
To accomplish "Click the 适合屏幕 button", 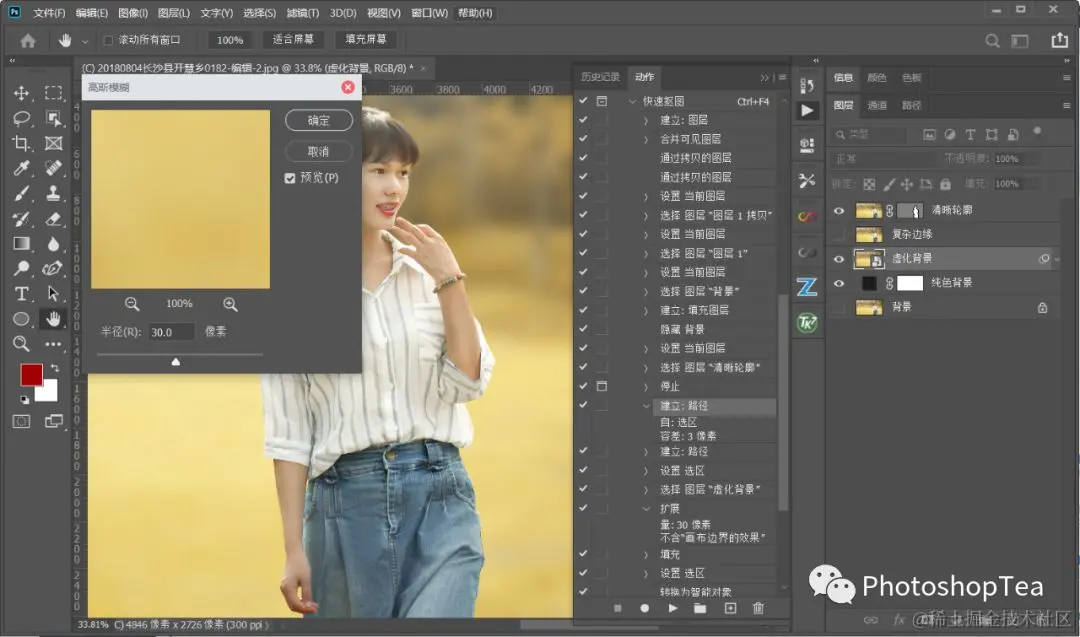I will [x=293, y=39].
